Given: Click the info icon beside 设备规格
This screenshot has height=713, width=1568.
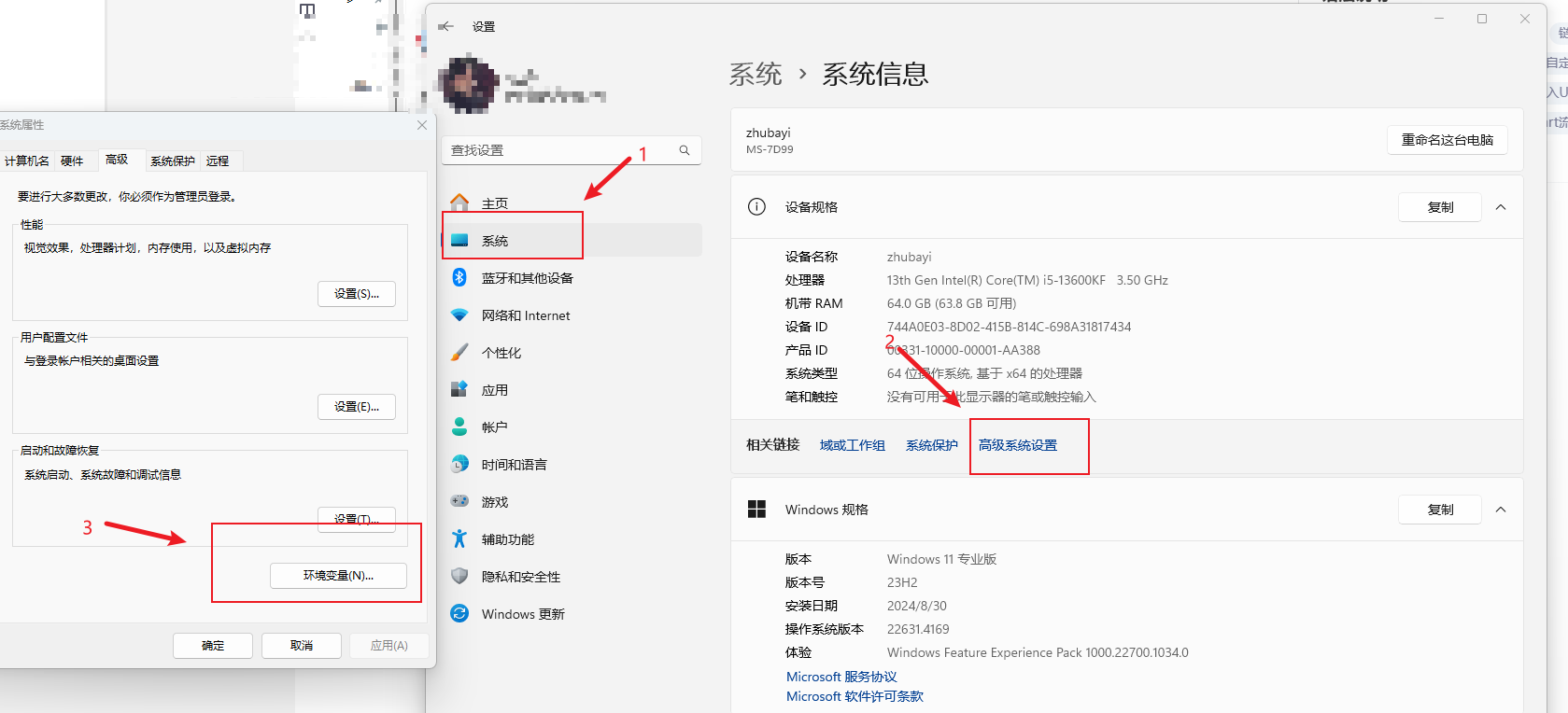Looking at the screenshot, I should [756, 207].
